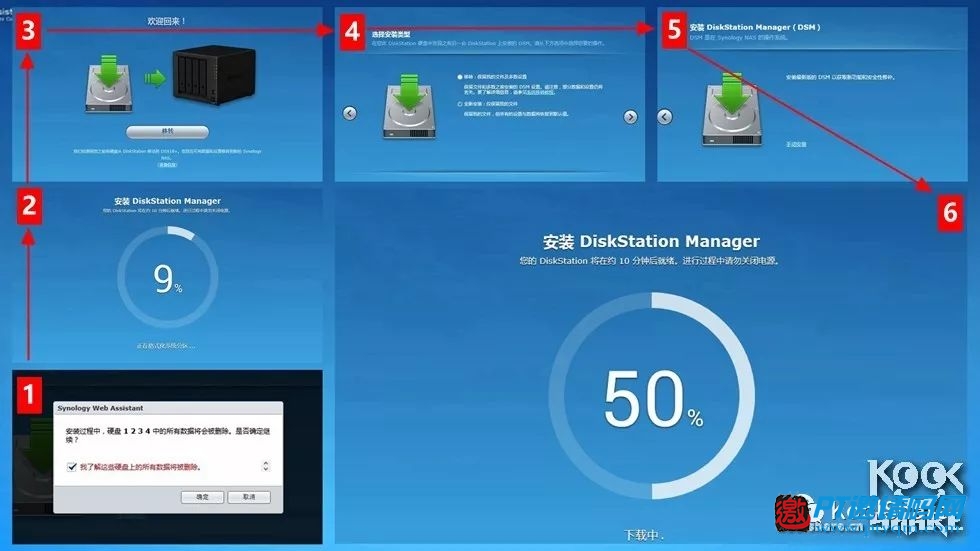This screenshot has width=980, height=551.
Task: Click the small '安装 DiskStation Manager' title above 9%
Action: coord(167,201)
